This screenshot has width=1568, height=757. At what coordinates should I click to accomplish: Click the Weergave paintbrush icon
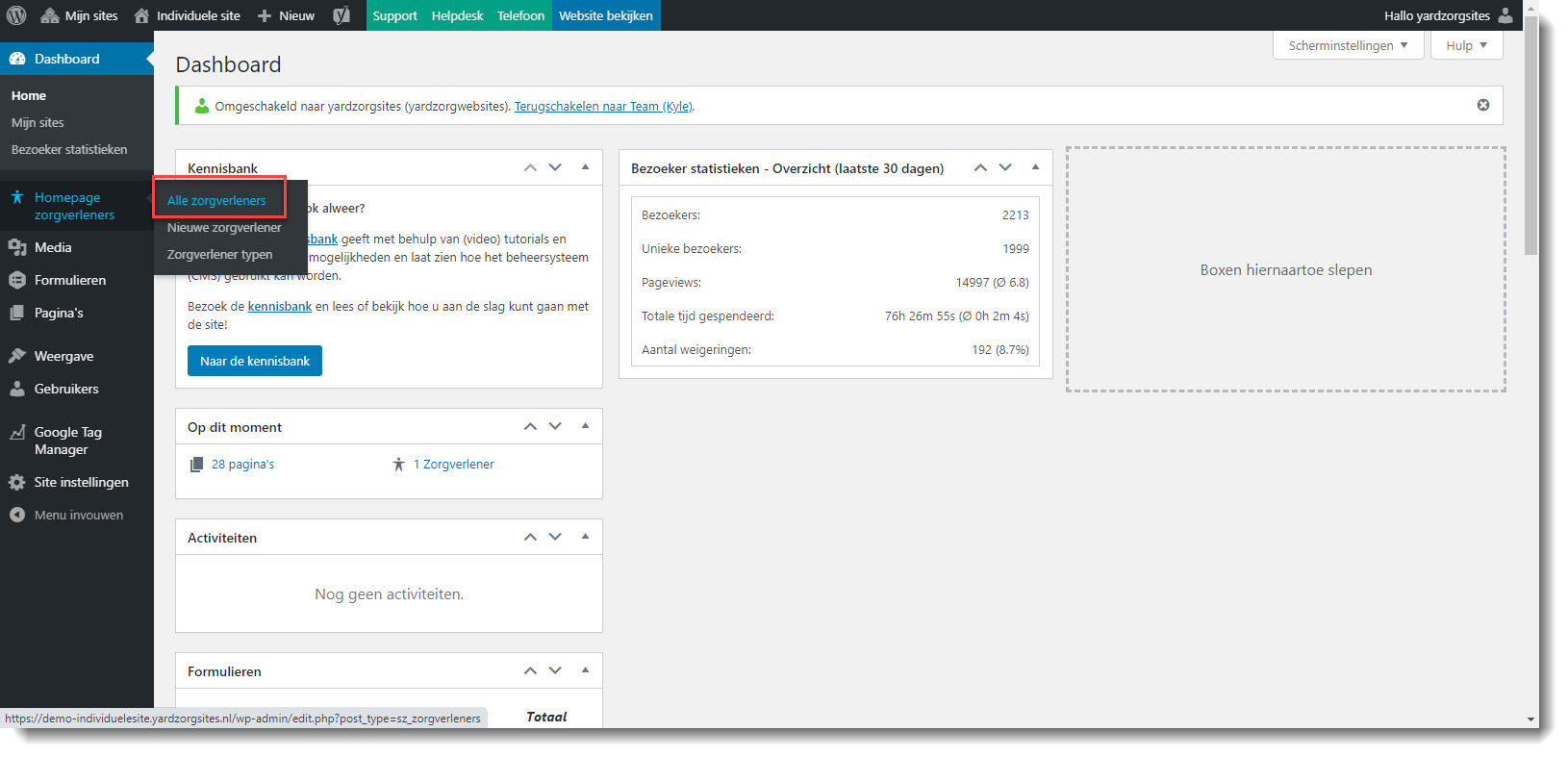[x=16, y=356]
